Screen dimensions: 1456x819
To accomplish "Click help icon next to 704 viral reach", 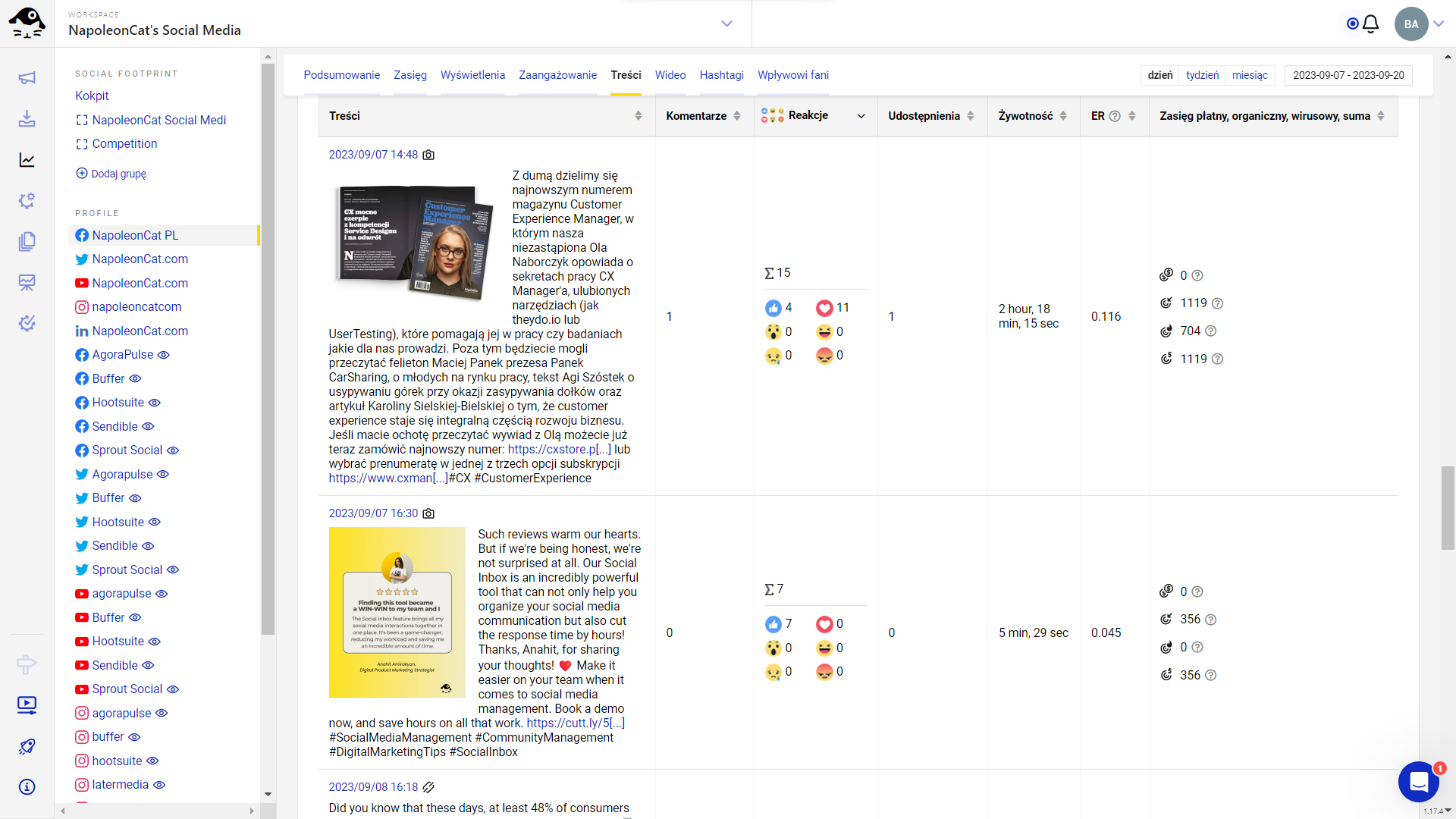I will [1210, 331].
